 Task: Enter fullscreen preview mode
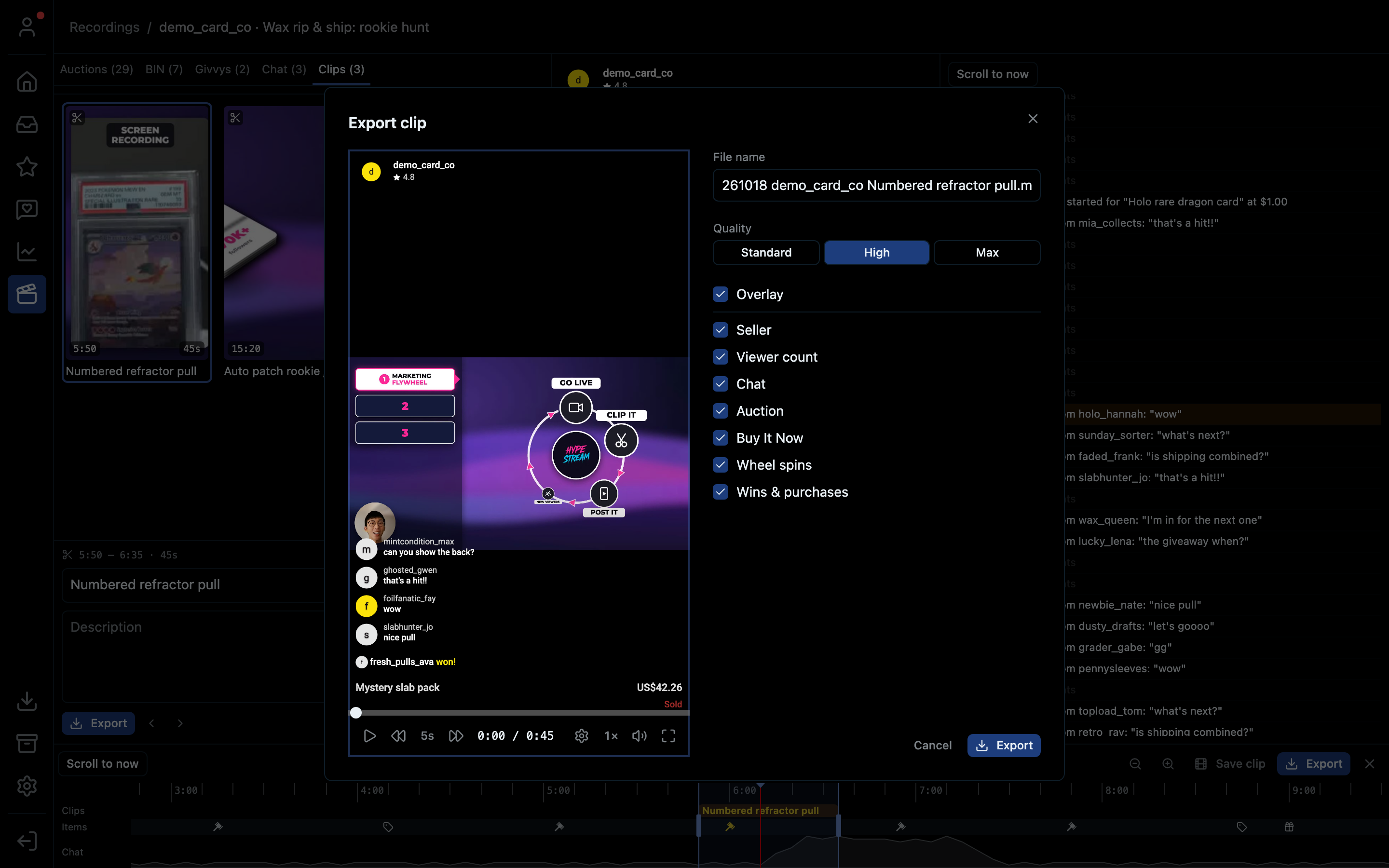click(668, 736)
